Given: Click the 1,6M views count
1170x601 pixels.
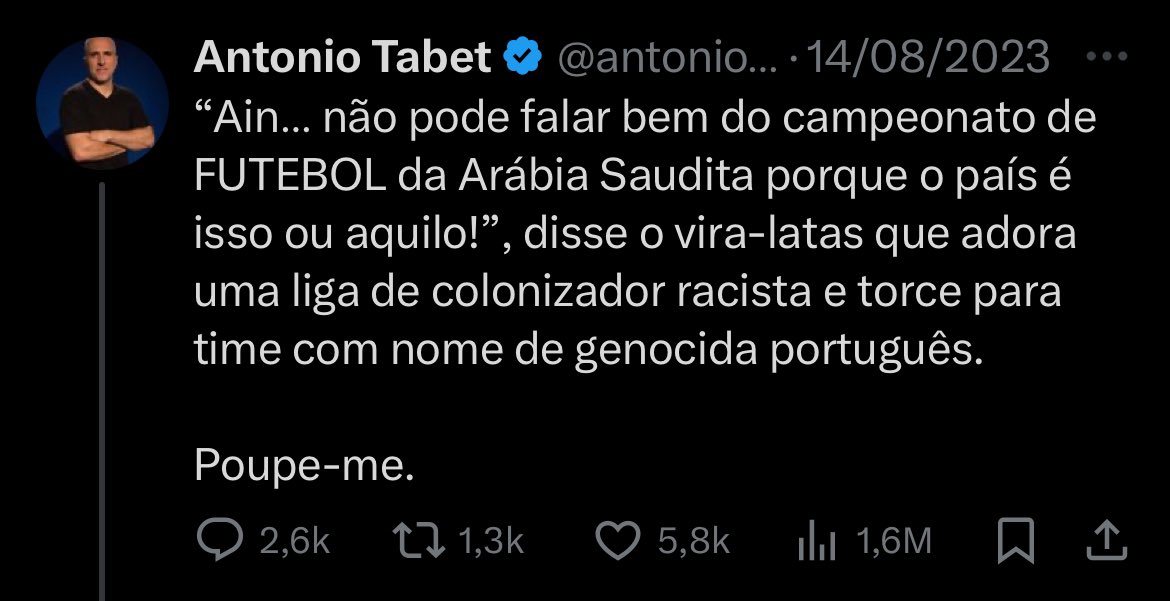Looking at the screenshot, I should (894, 542).
